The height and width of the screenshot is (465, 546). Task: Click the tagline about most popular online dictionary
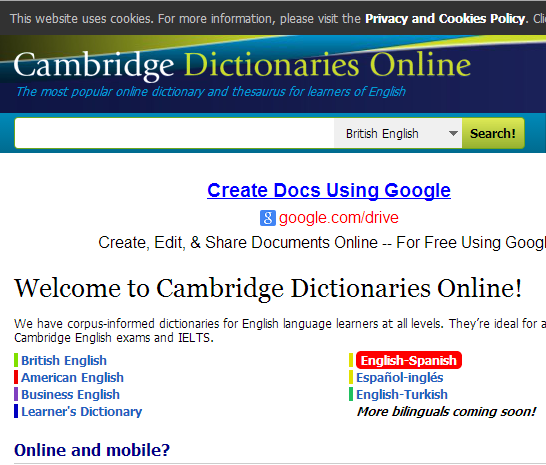pos(211,92)
